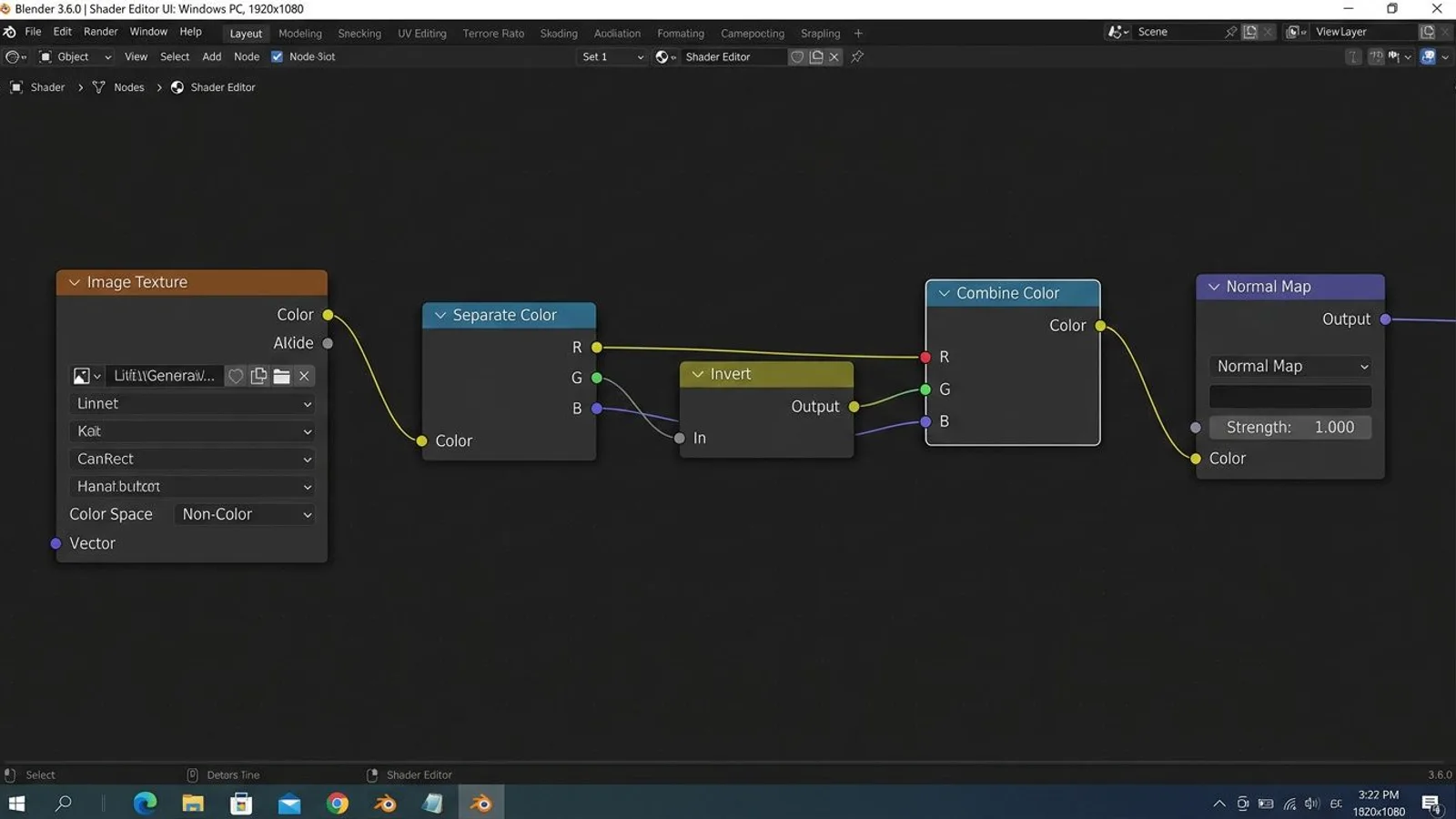1456x819 pixels.
Task: Collapse the Separate Color node
Action: [x=440, y=315]
